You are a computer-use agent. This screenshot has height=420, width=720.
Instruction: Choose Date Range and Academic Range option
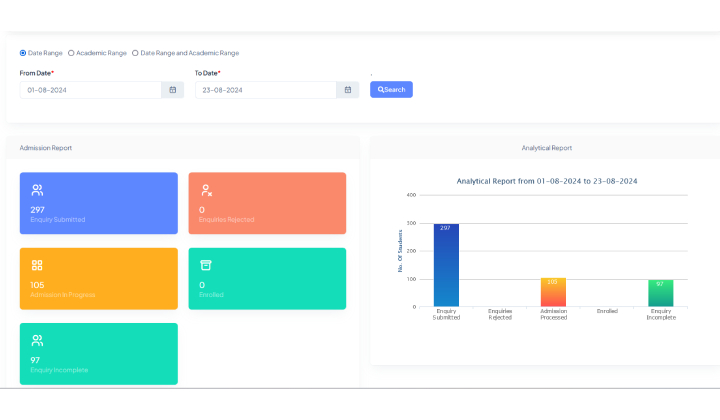coord(135,53)
